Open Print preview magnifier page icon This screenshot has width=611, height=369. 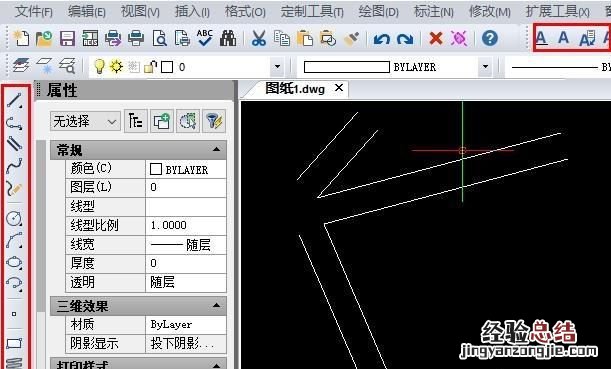click(x=159, y=39)
